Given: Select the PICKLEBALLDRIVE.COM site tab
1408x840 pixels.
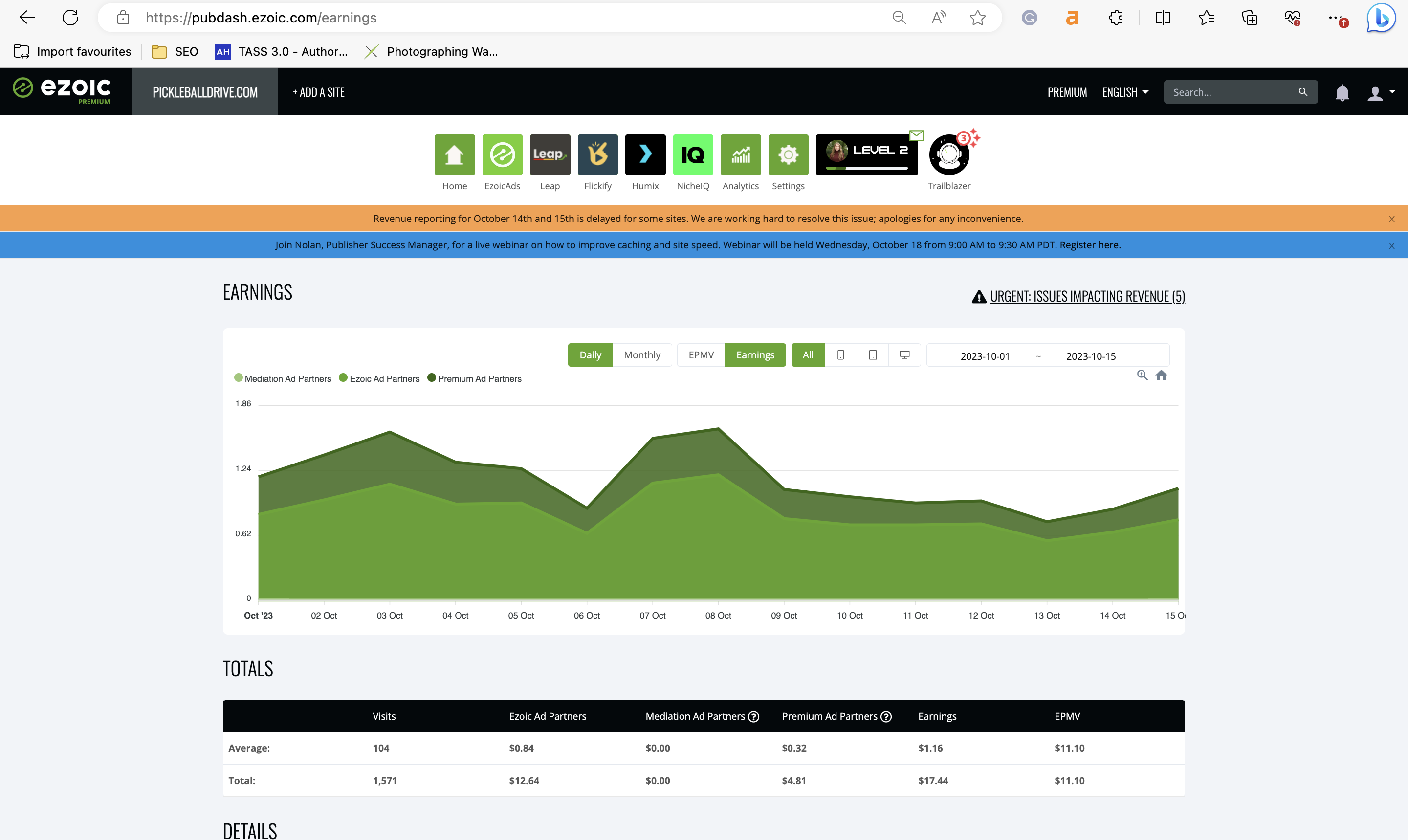Looking at the screenshot, I should click(x=205, y=92).
